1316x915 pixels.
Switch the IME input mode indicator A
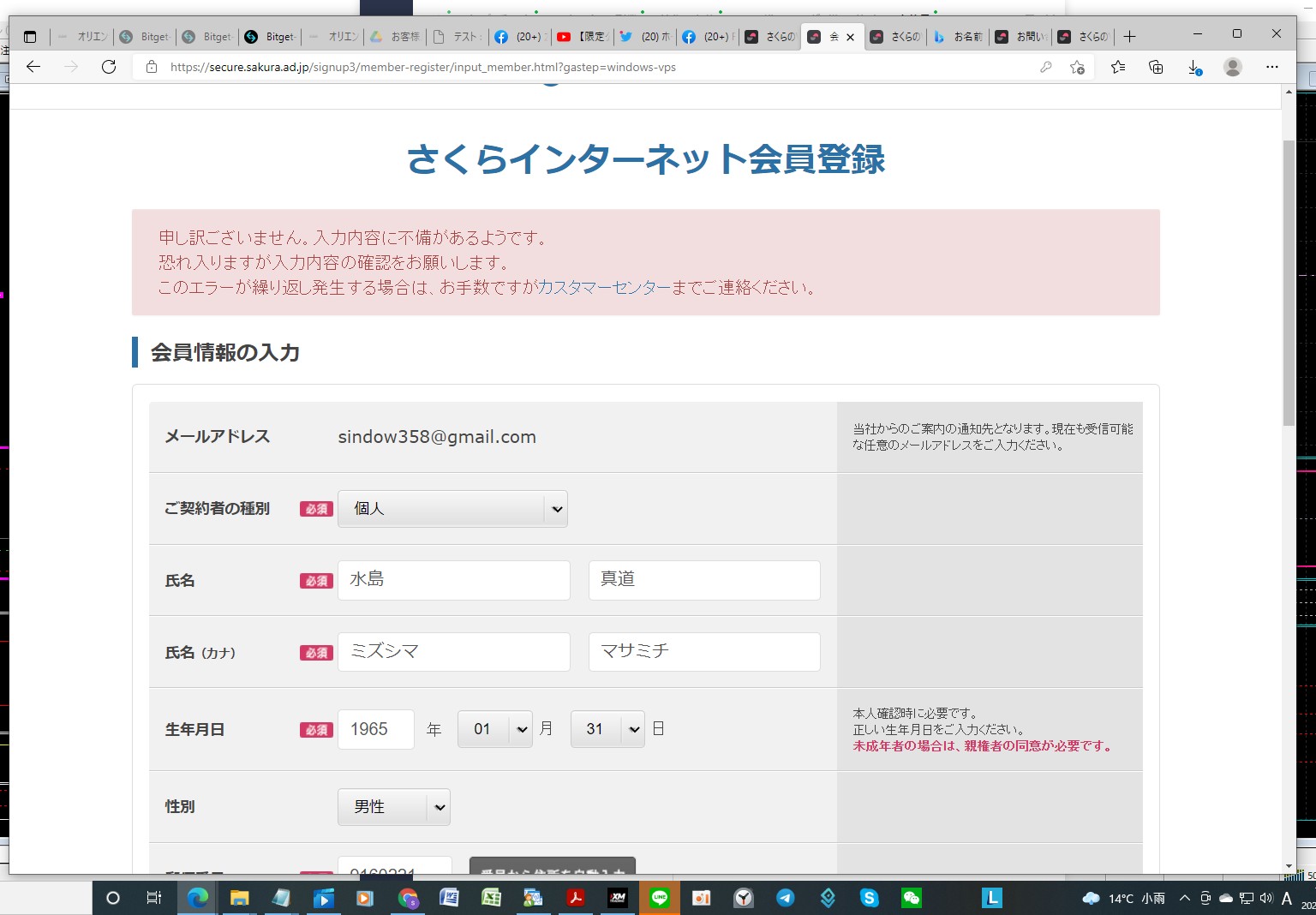[x=1286, y=898]
